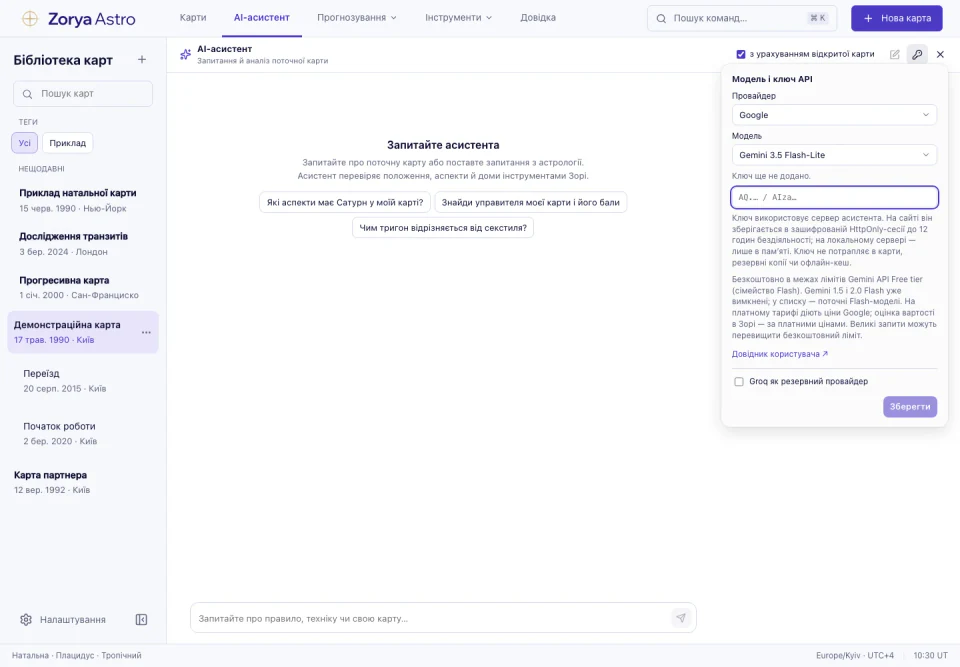Open the Карти tab
The height and width of the screenshot is (667, 960).
click(193, 18)
